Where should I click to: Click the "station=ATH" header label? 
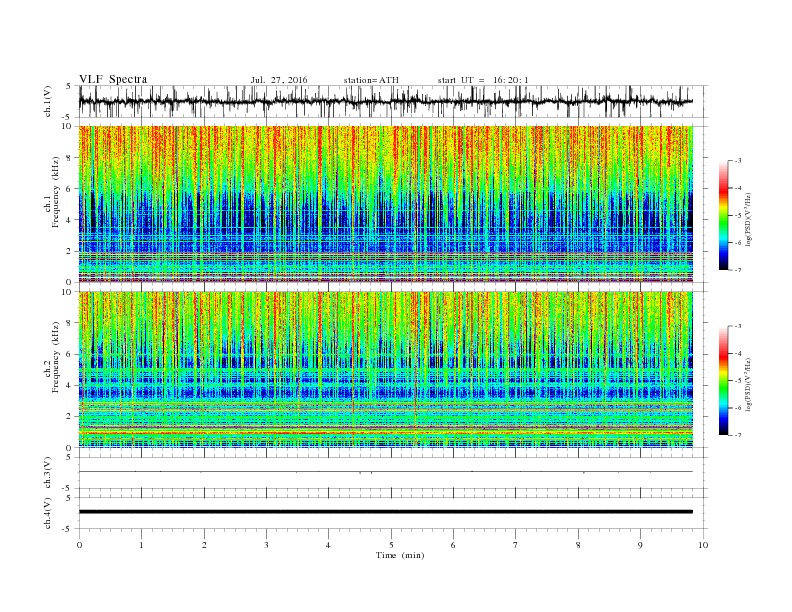point(371,80)
